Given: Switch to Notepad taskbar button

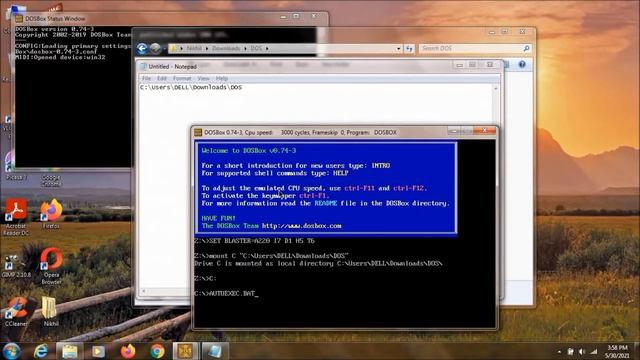Looking at the screenshot, I should click(x=215, y=351).
